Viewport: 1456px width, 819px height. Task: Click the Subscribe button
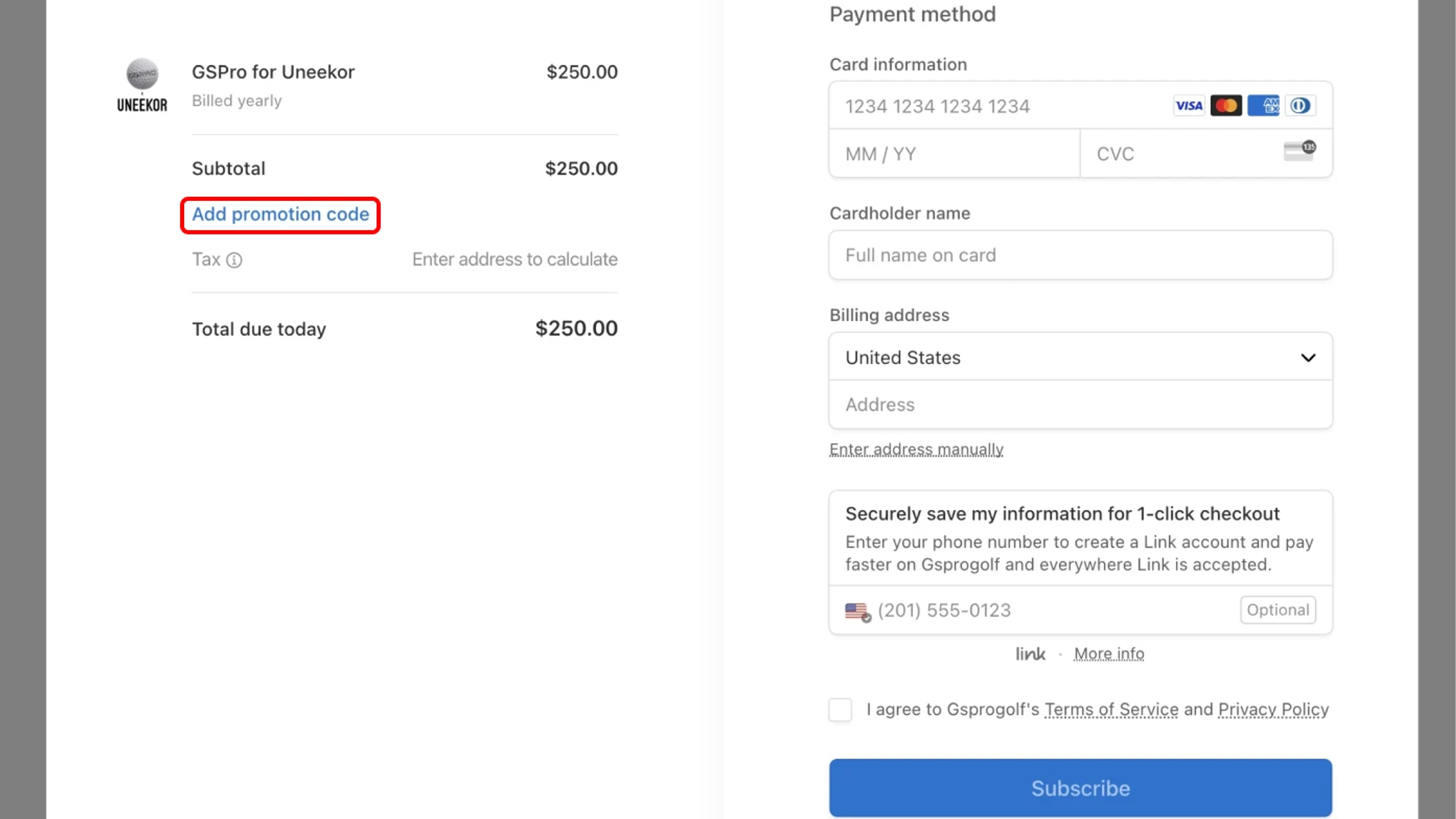point(1080,788)
